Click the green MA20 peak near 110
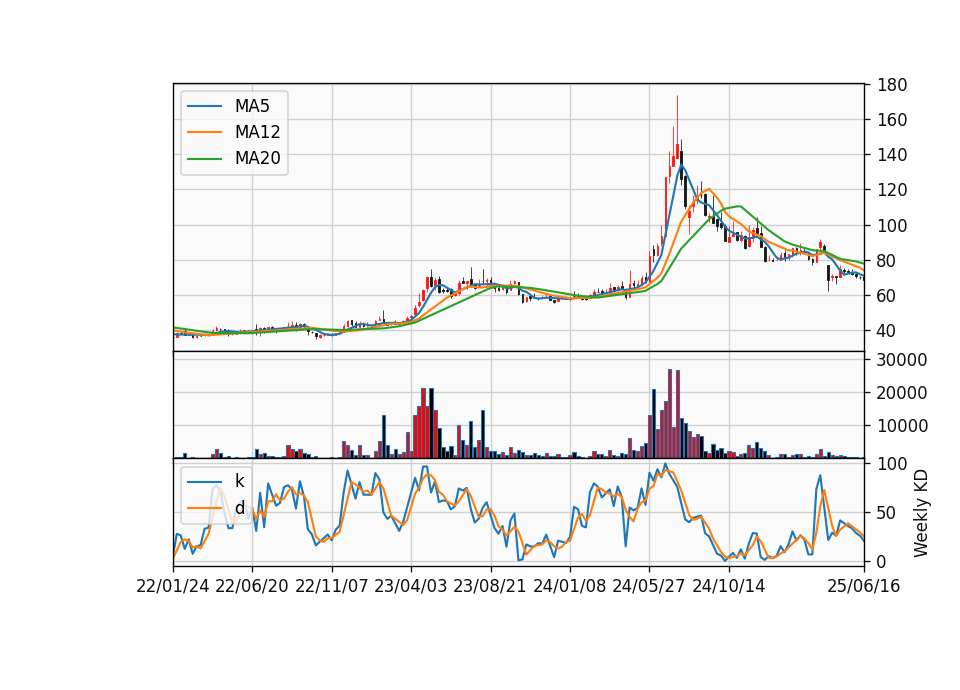The width and height of the screenshot is (960, 690). click(x=740, y=206)
